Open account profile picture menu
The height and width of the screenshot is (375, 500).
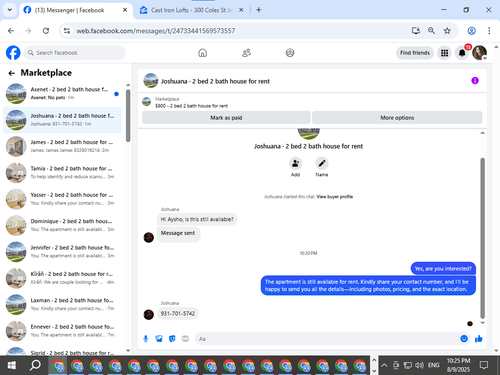[x=479, y=53]
